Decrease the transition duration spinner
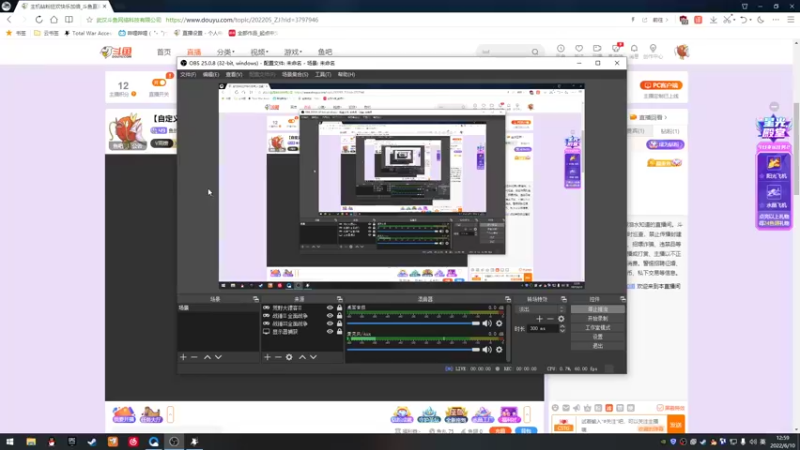Screen dimensions: 800x450 coord(562,331)
